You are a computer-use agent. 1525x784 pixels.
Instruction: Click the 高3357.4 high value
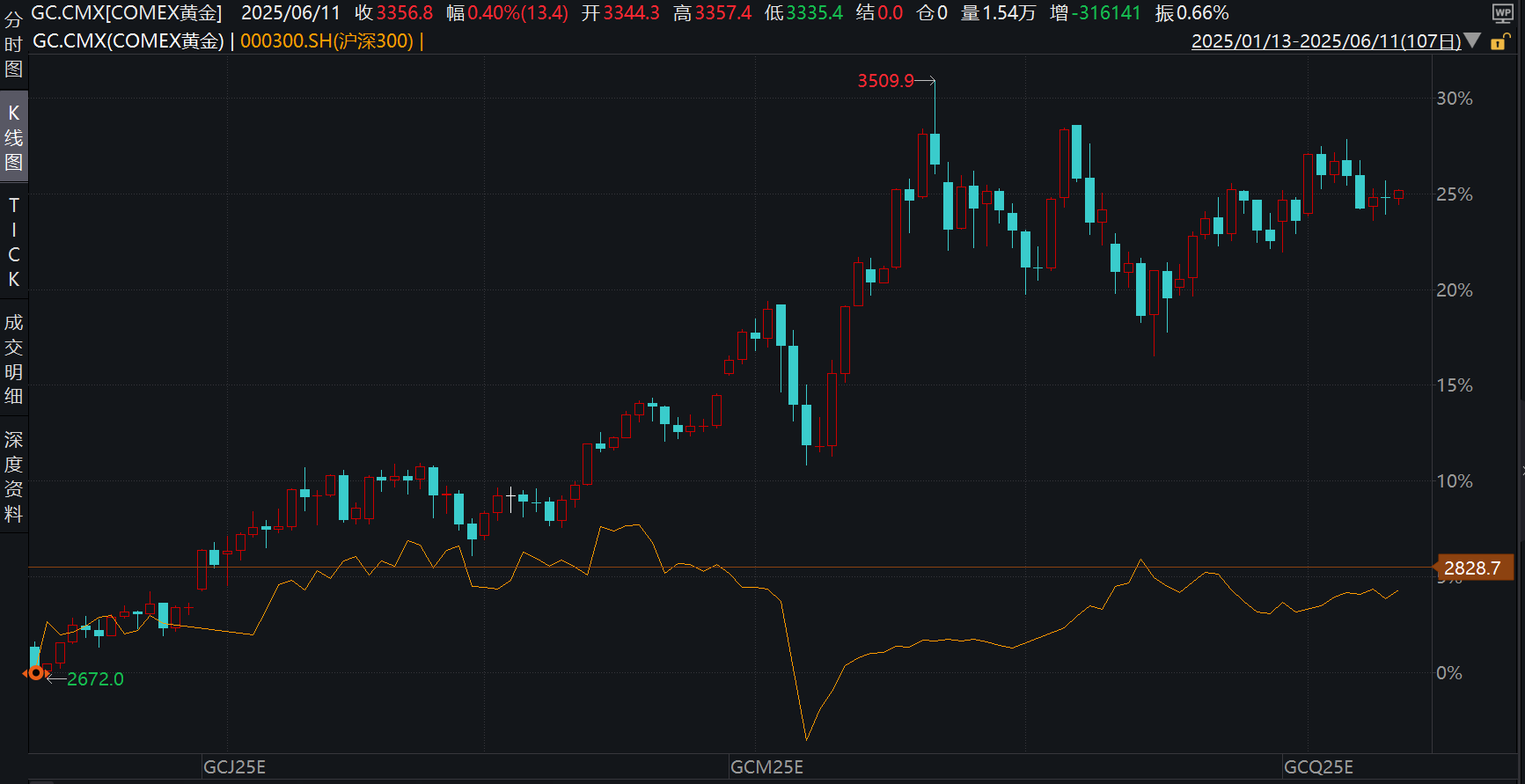(x=712, y=13)
